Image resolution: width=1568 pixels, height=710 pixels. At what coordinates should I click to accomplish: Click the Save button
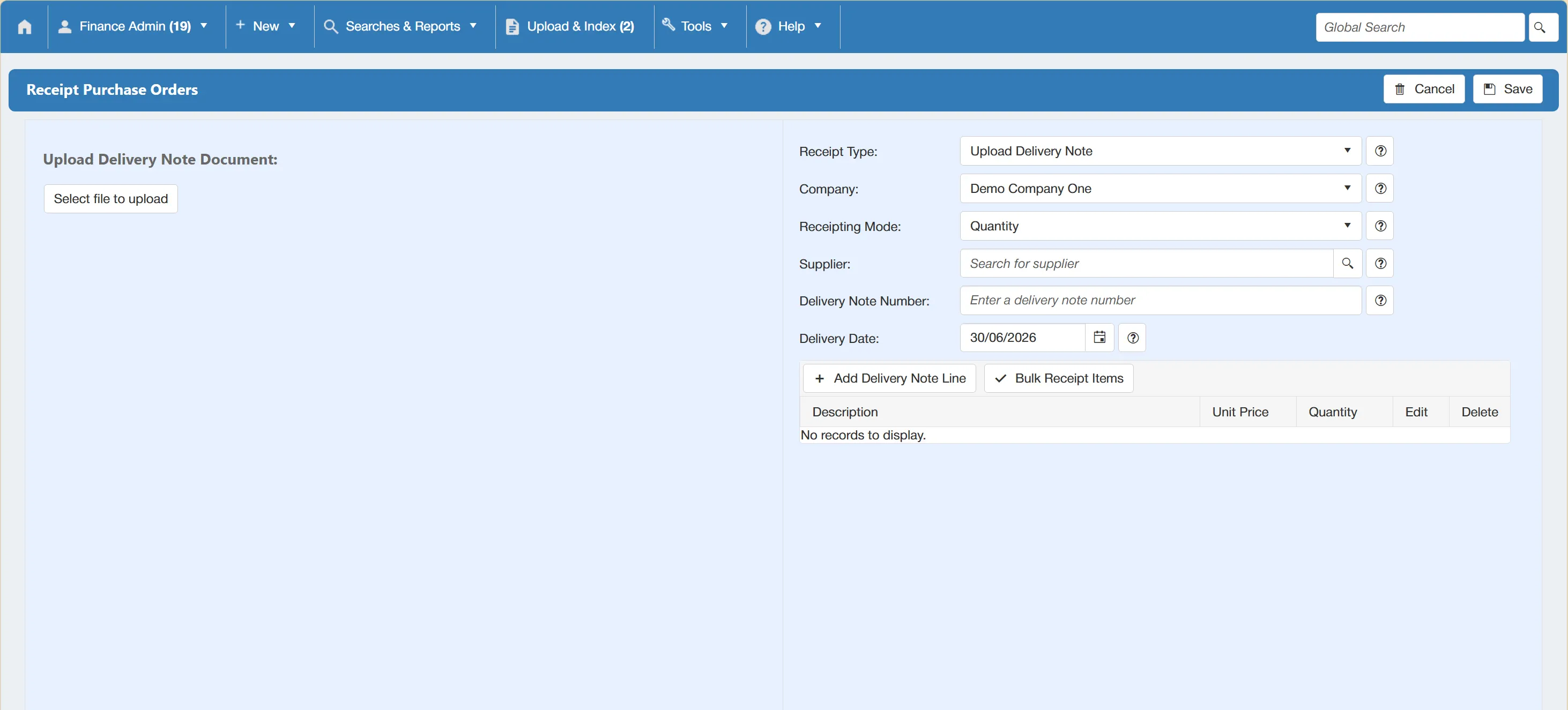click(1507, 89)
